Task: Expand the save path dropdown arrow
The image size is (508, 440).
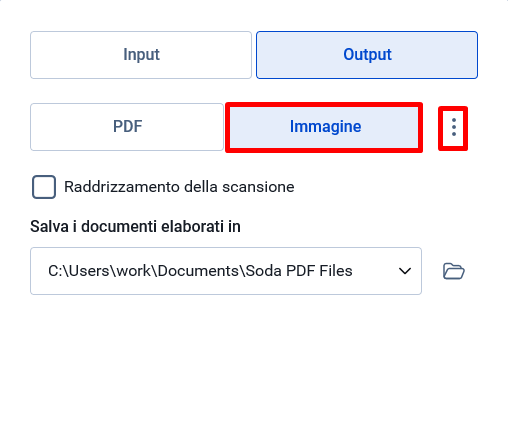Action: [x=405, y=271]
